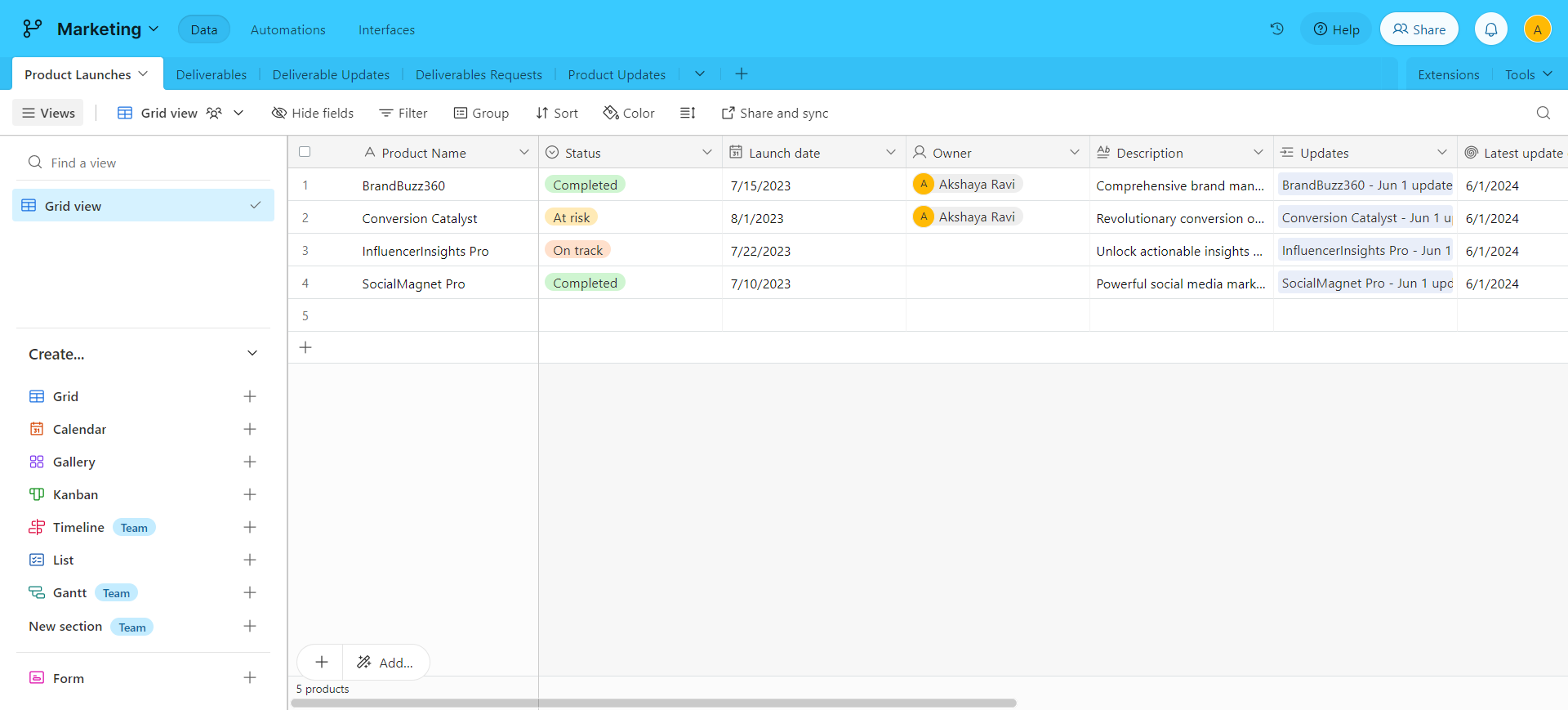This screenshot has height=710, width=1568.
Task: Open base history clock icon
Action: tap(1277, 29)
